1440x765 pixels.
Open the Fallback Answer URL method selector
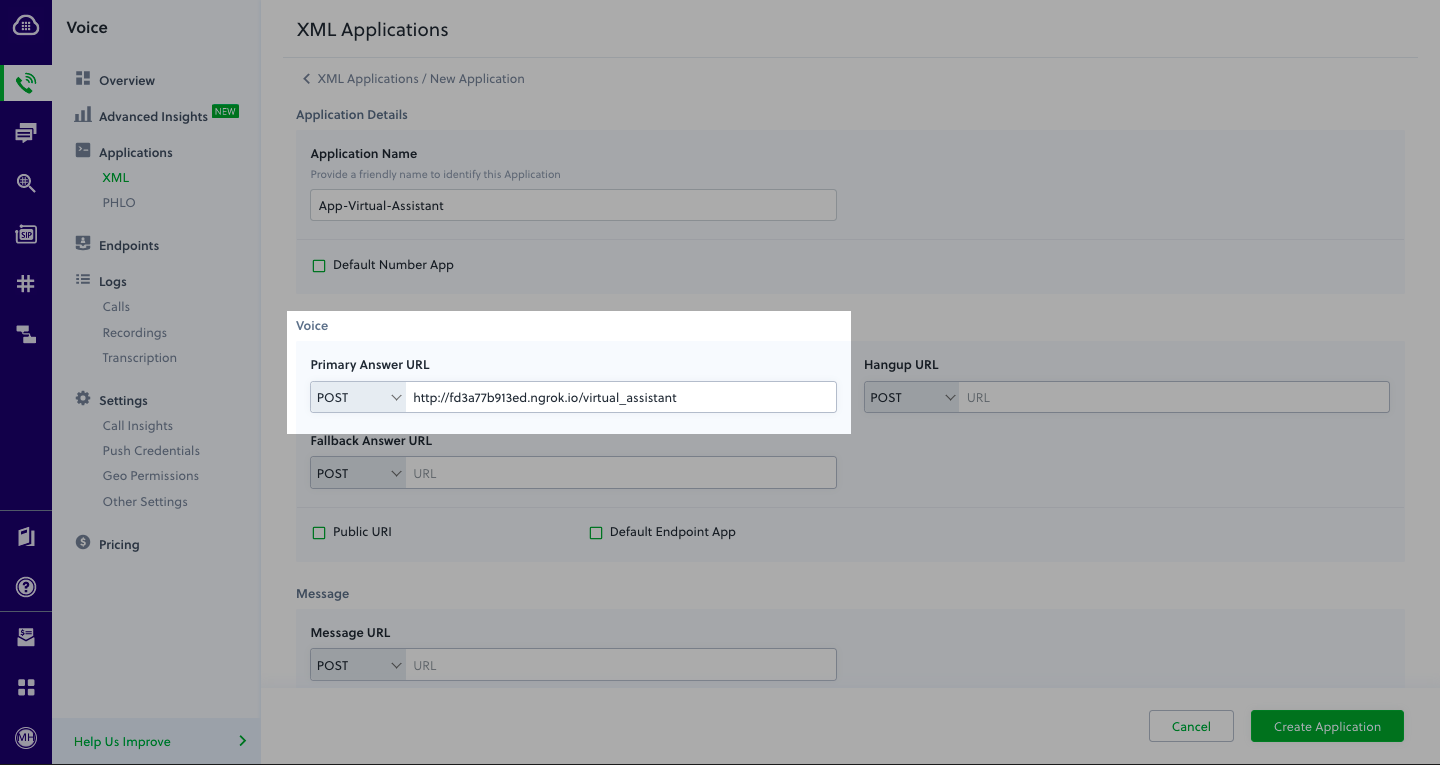tap(357, 472)
